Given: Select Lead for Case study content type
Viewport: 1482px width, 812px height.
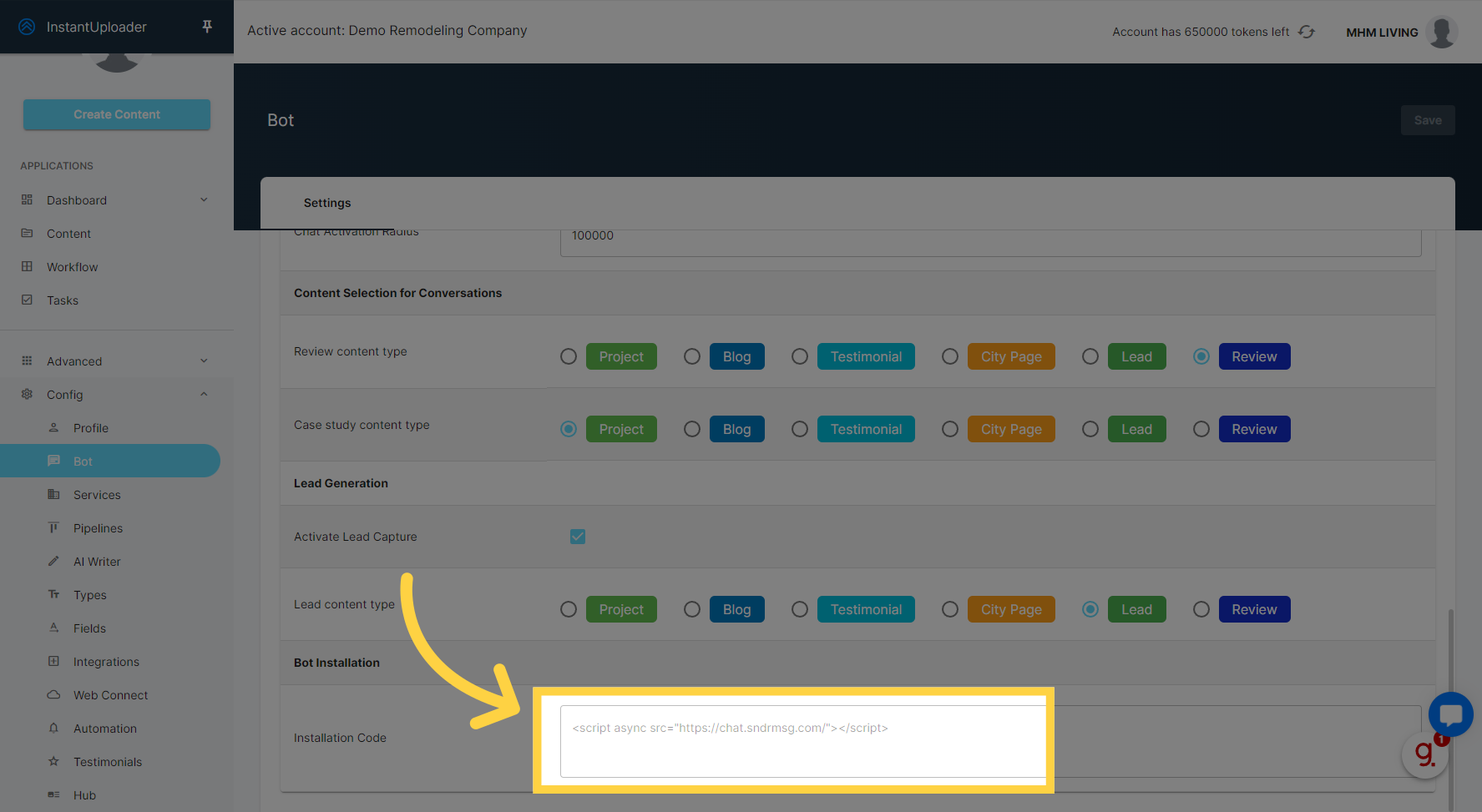Looking at the screenshot, I should click(x=1090, y=429).
